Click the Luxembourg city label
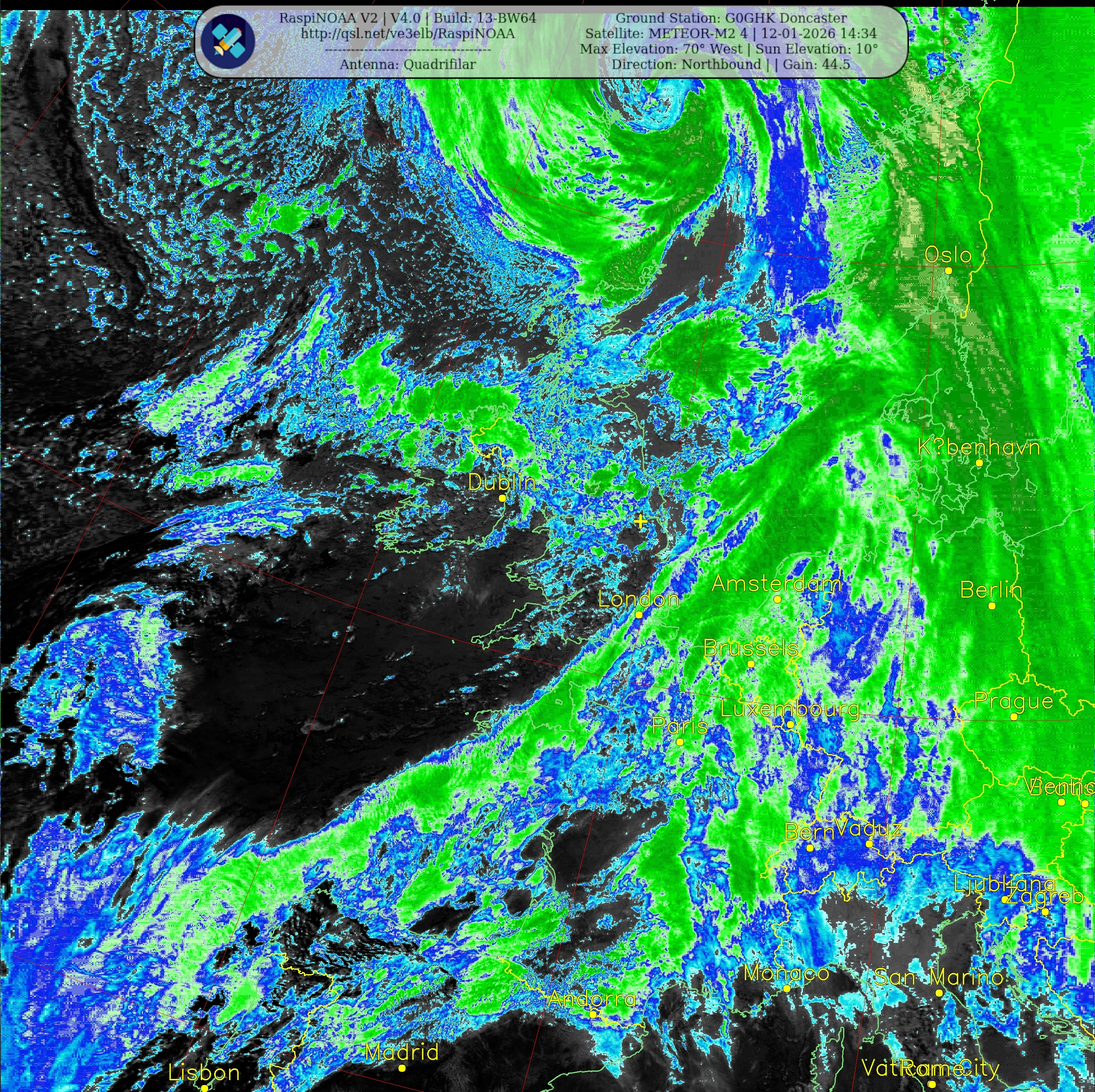 (x=789, y=709)
